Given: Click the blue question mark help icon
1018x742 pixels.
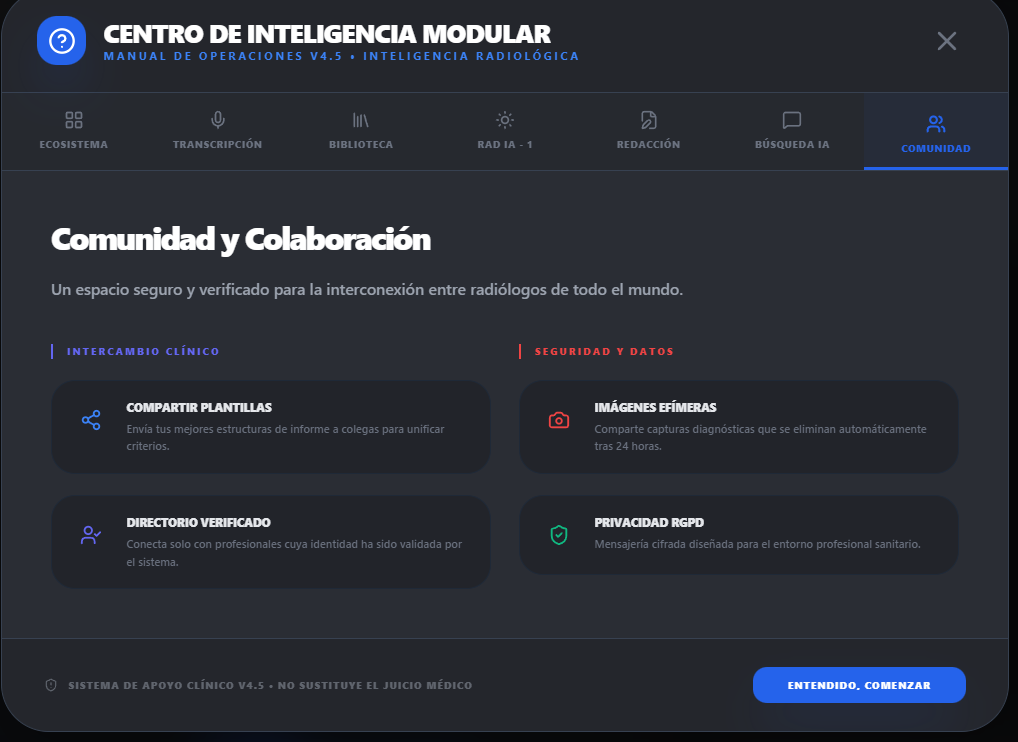Looking at the screenshot, I should pos(62,41).
